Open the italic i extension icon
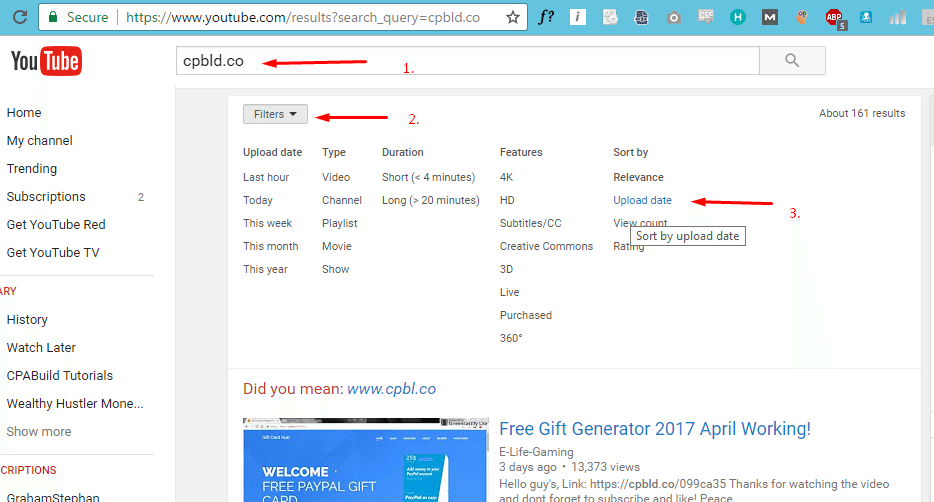Screen dimensions: 934x502 click(577, 17)
